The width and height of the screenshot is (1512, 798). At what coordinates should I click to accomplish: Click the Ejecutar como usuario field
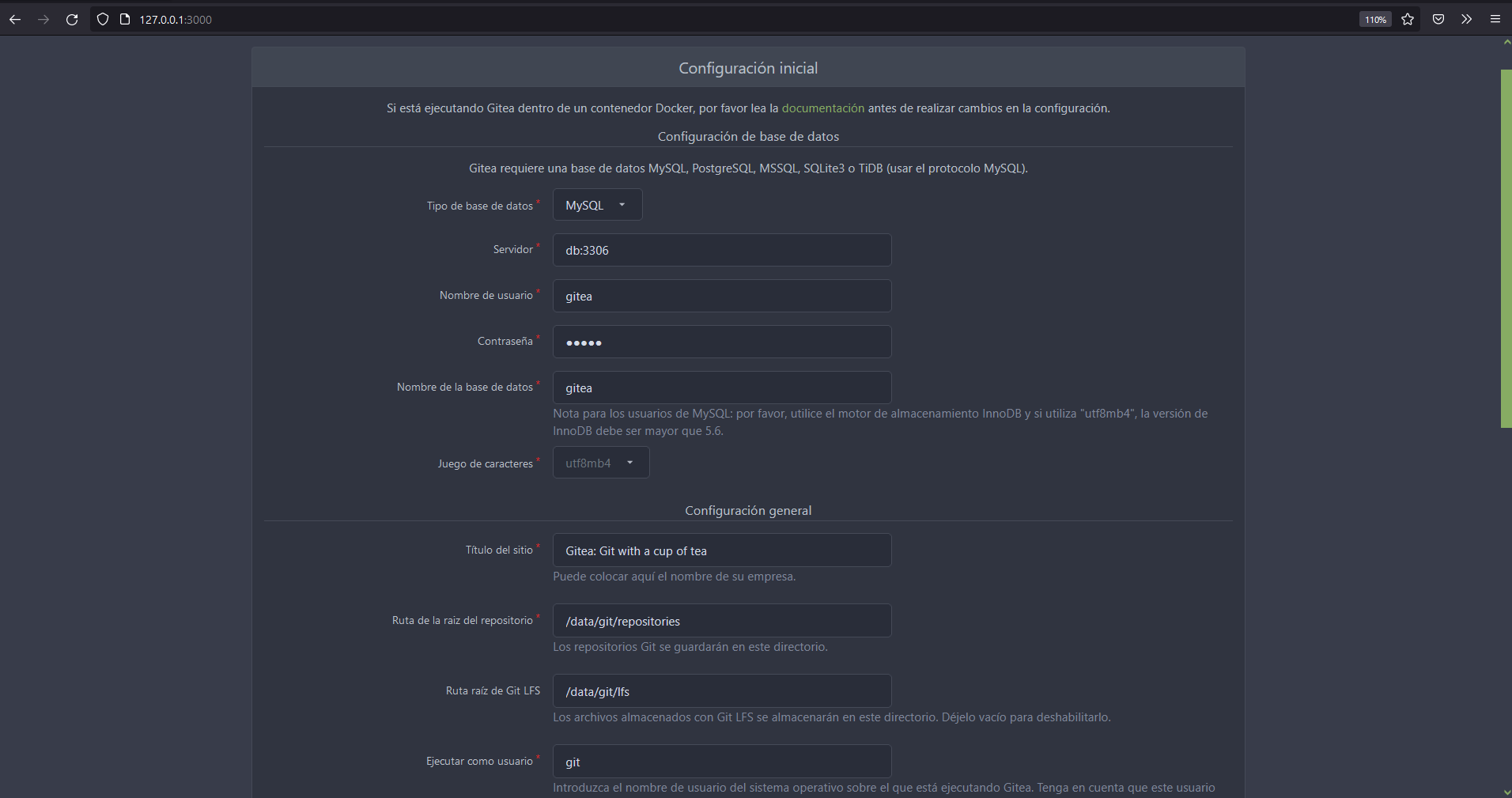point(721,761)
